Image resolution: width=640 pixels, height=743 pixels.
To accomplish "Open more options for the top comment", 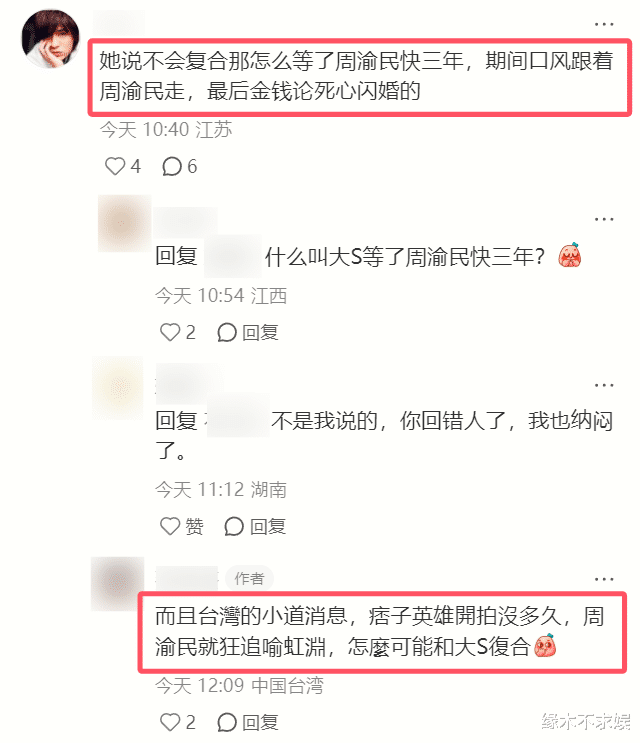I will click(x=604, y=24).
